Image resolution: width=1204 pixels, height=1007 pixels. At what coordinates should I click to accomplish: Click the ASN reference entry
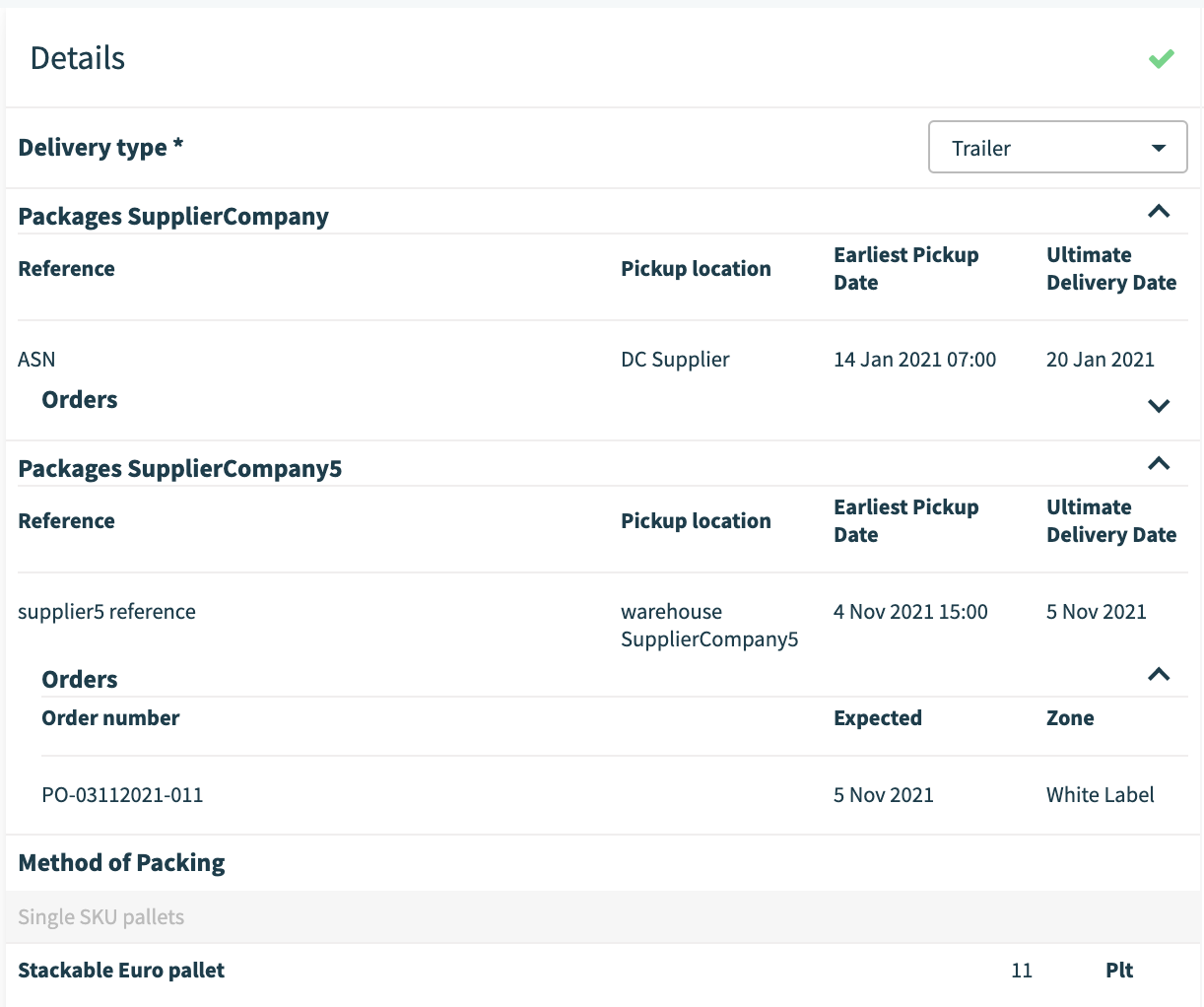pyautogui.click(x=36, y=359)
